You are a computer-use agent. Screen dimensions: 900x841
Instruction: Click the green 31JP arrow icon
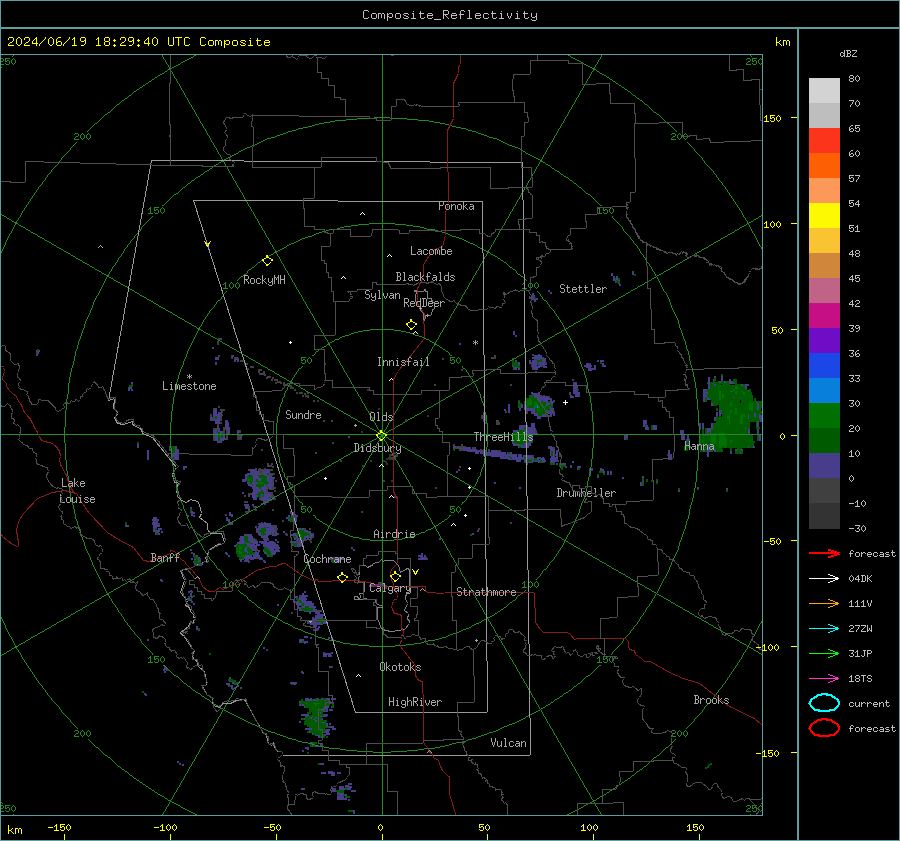824,653
